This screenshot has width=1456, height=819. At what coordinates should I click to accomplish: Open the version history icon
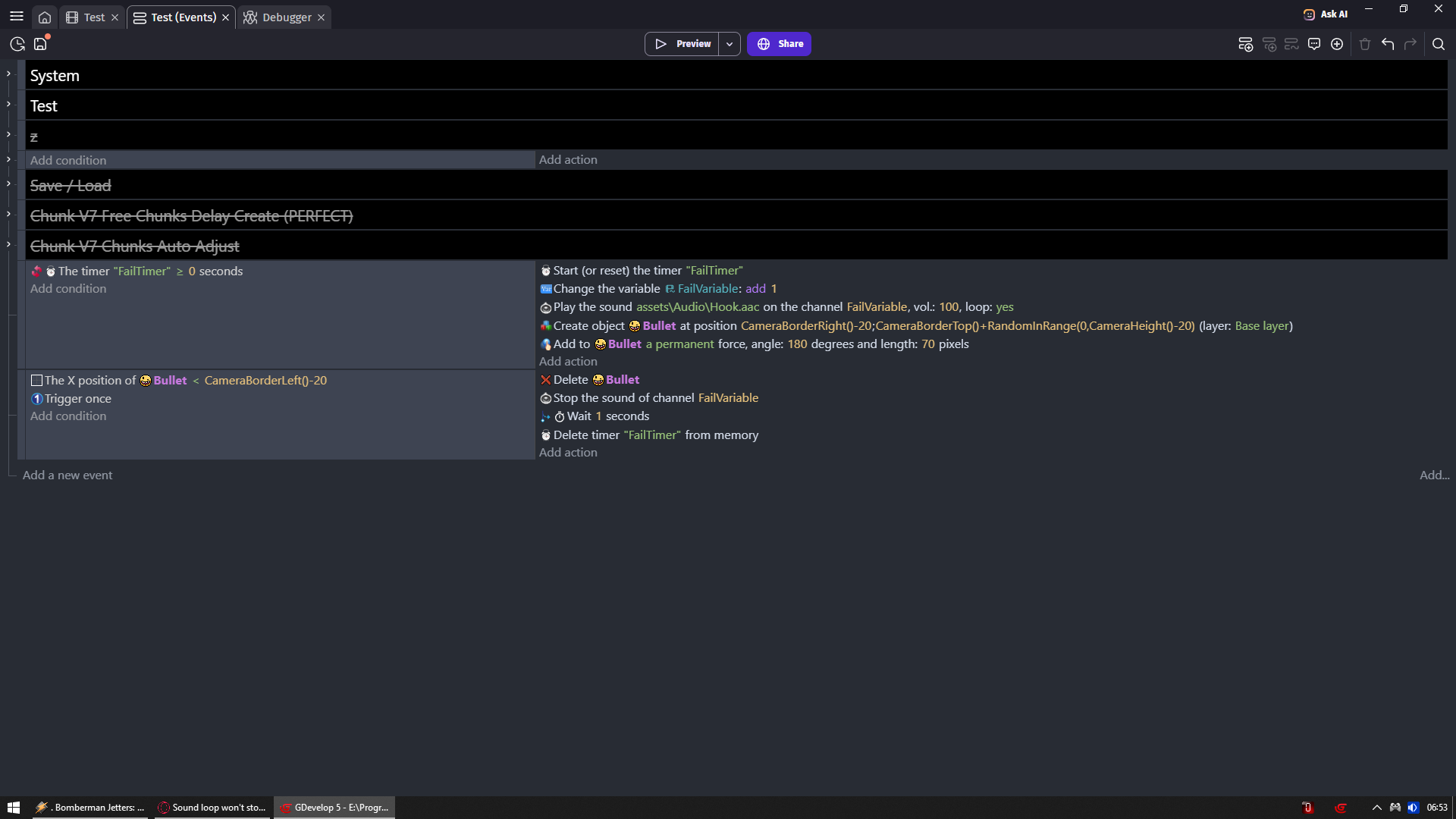pos(17,44)
